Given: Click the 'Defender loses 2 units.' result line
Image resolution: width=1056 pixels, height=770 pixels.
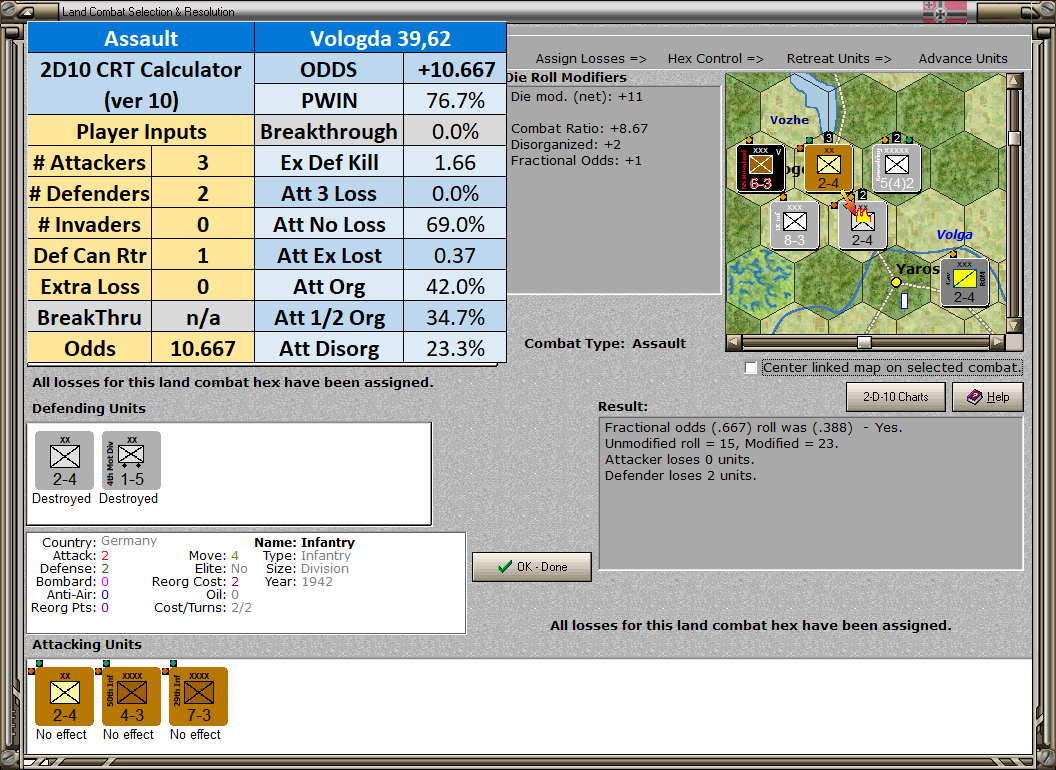Looking at the screenshot, I should (x=680, y=476).
